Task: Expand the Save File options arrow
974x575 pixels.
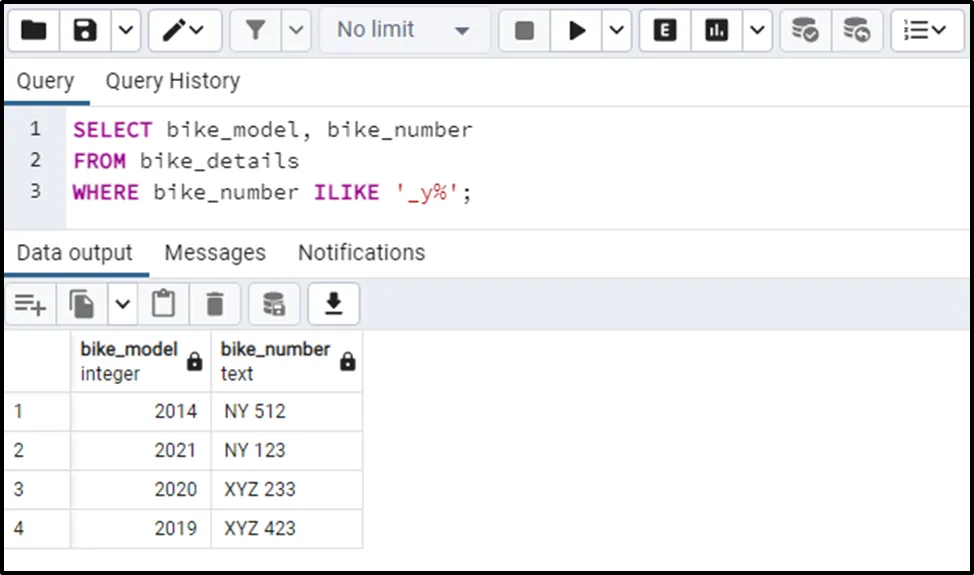Action: point(124,31)
